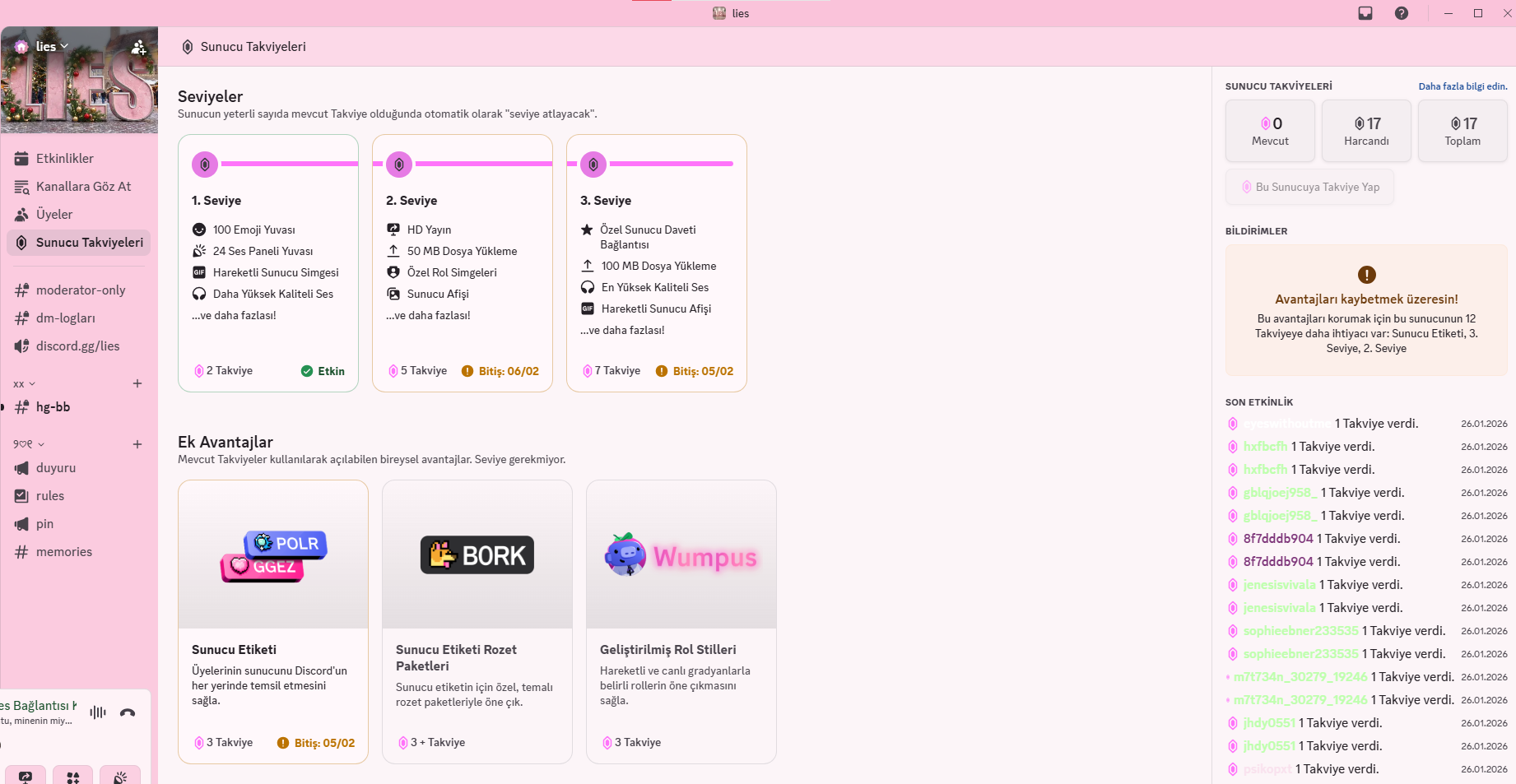The image size is (1516, 784).
Task: Click the Harcandı boost count tile
Action: pos(1367,131)
